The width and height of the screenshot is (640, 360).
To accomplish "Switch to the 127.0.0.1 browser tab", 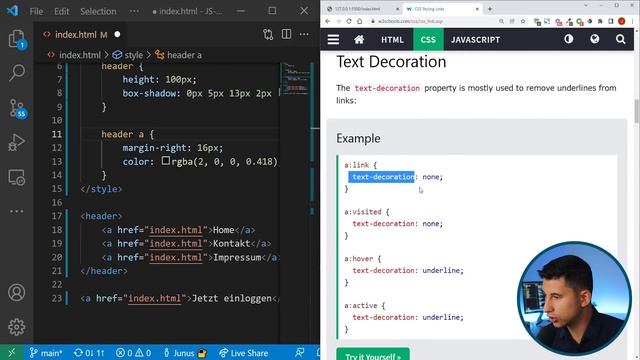I will coord(361,9).
